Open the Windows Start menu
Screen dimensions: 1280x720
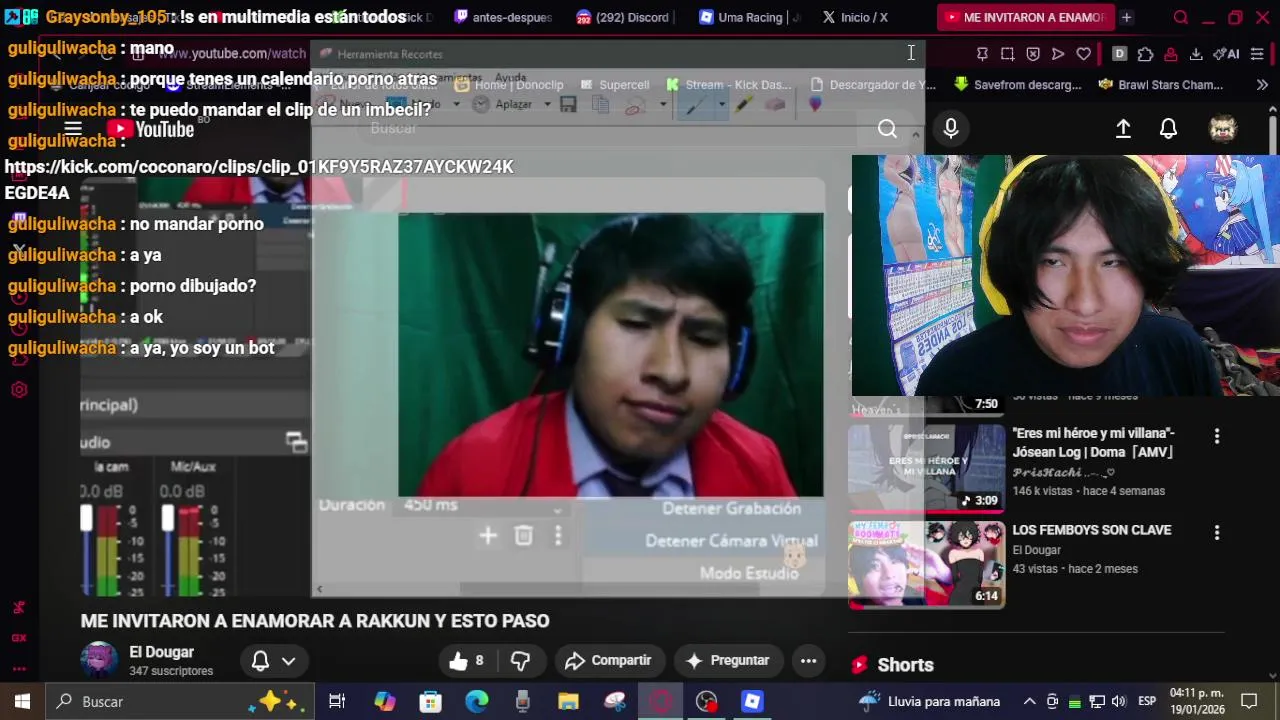tap(22, 701)
